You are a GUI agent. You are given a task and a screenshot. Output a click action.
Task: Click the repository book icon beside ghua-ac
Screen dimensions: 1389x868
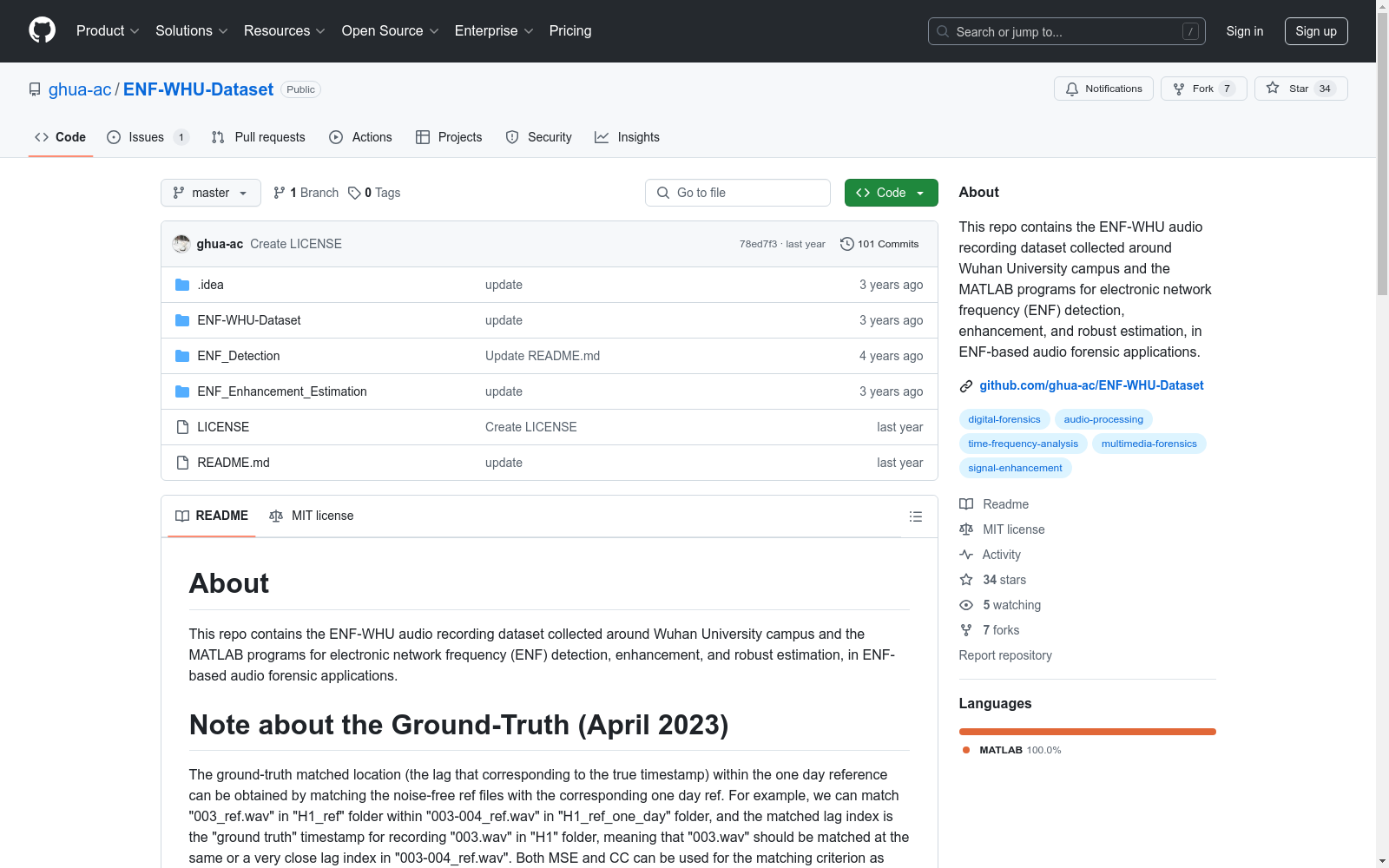pos(35,89)
